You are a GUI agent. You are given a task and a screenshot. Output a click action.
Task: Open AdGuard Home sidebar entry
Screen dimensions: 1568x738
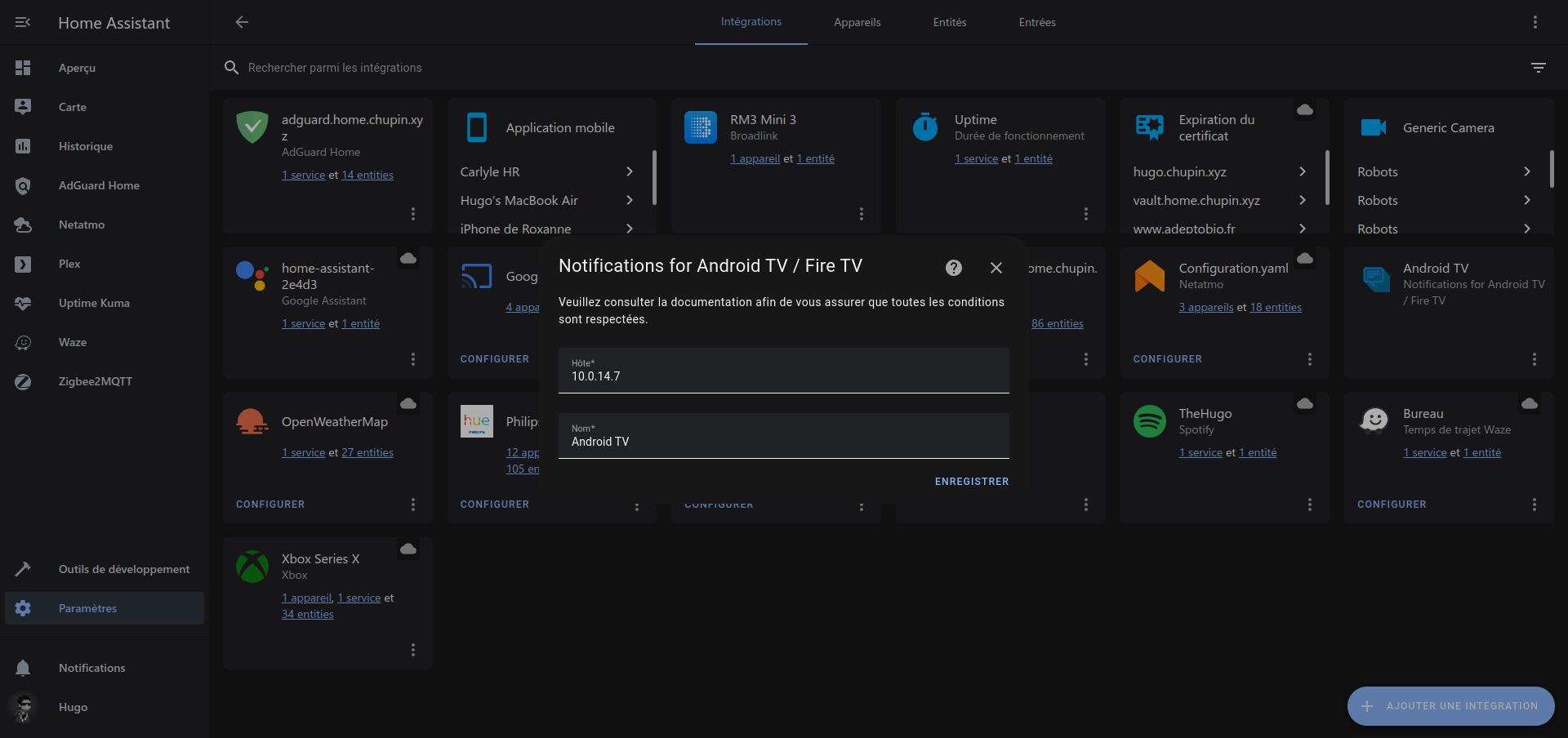click(105, 185)
